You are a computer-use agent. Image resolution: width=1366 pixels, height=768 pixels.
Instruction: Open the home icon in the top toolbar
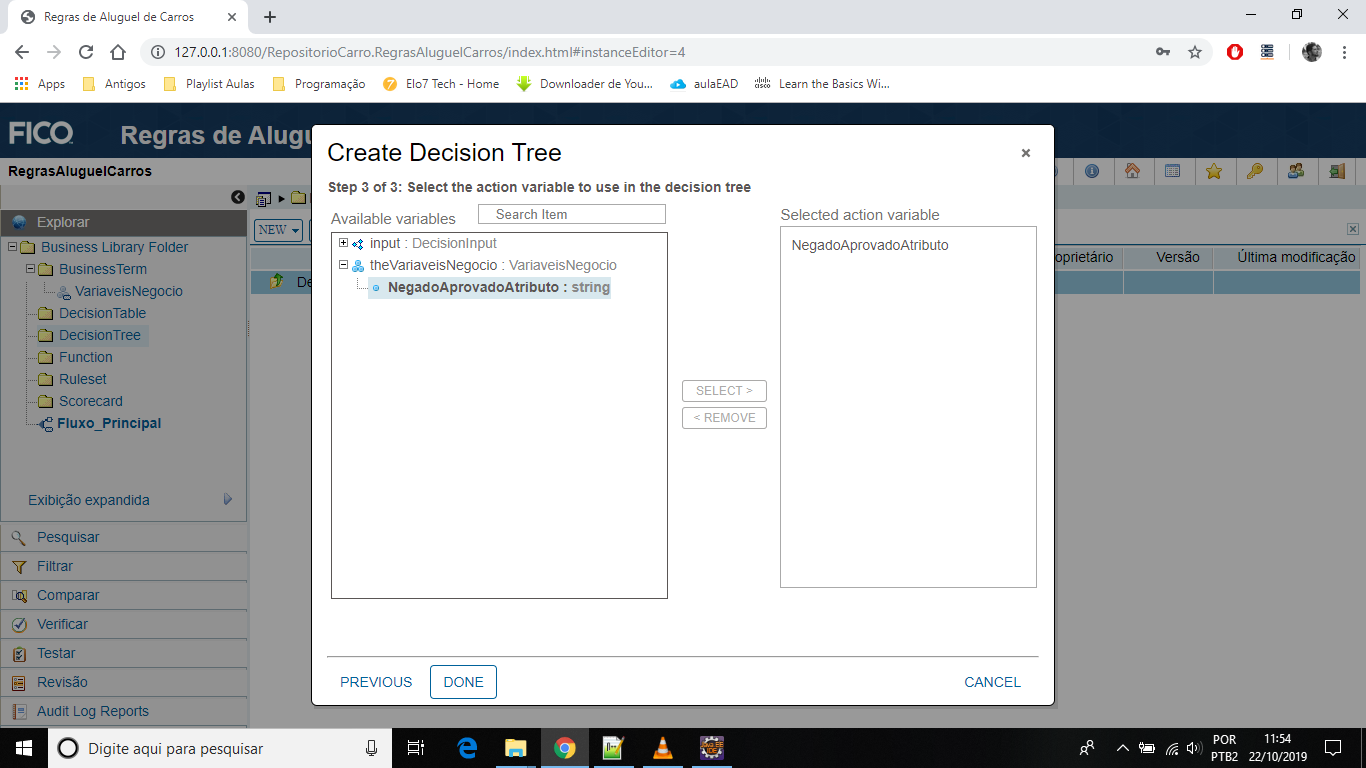click(x=1132, y=171)
